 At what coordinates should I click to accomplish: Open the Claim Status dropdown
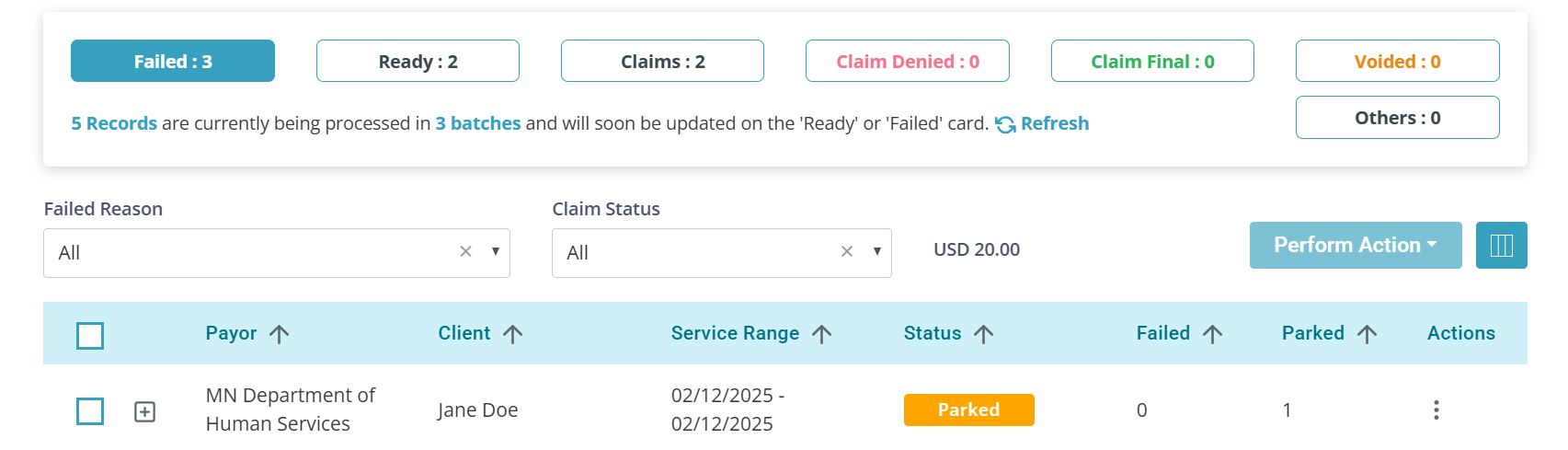[722, 253]
